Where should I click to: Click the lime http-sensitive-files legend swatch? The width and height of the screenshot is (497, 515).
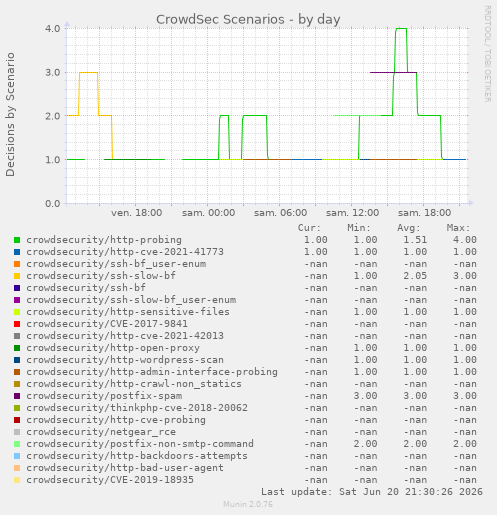point(17,312)
